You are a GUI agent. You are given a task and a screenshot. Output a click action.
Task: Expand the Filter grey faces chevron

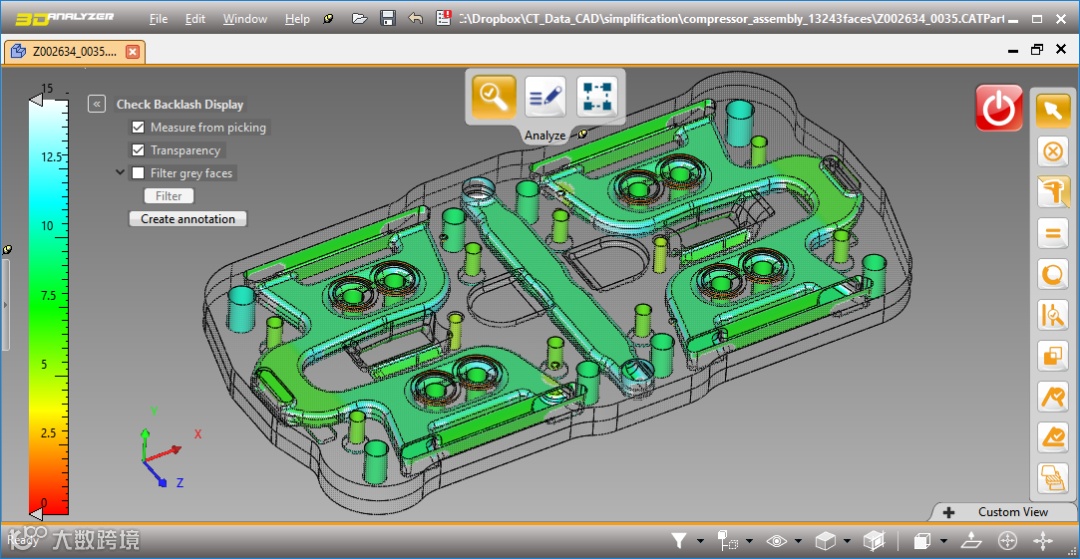click(x=120, y=173)
